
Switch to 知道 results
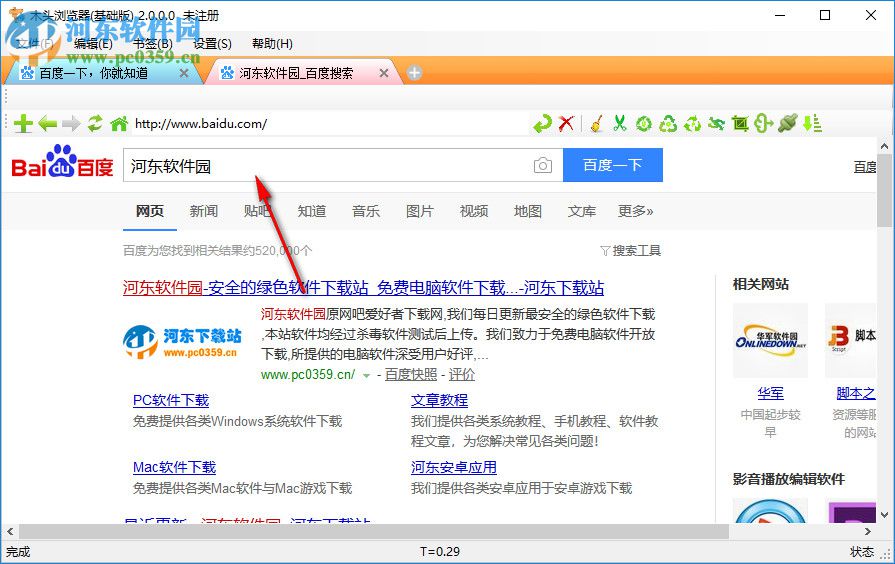point(312,211)
